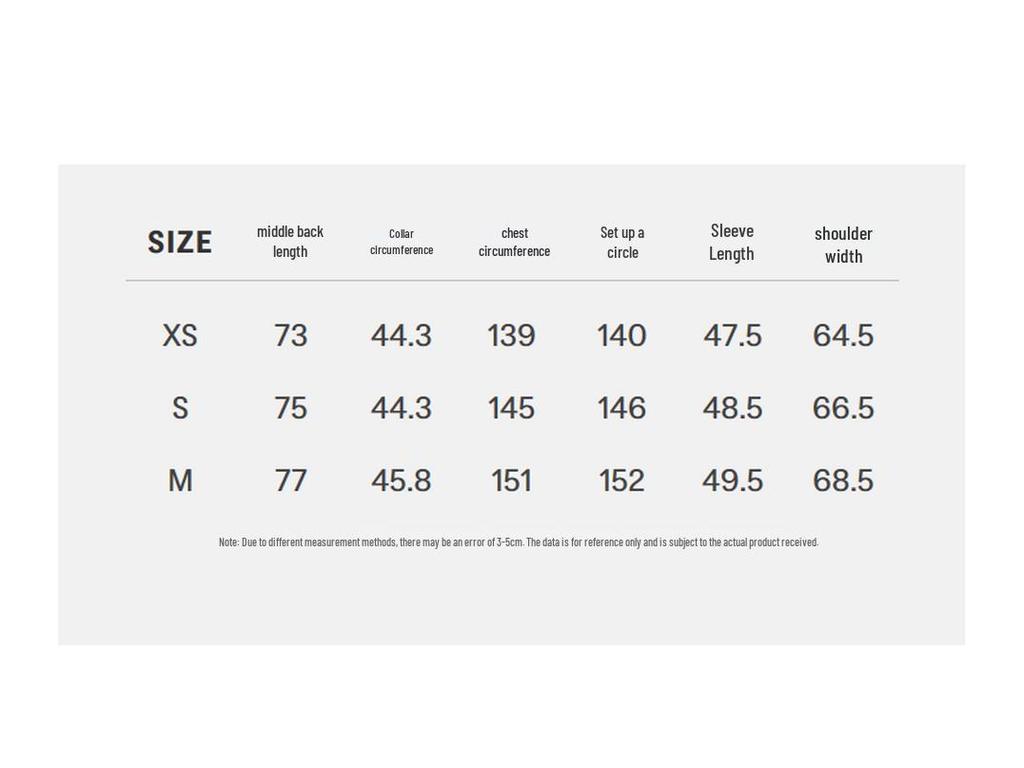Viewport: 1024px width, 768px height.
Task: Click the measurement error note text
Action: (518, 542)
